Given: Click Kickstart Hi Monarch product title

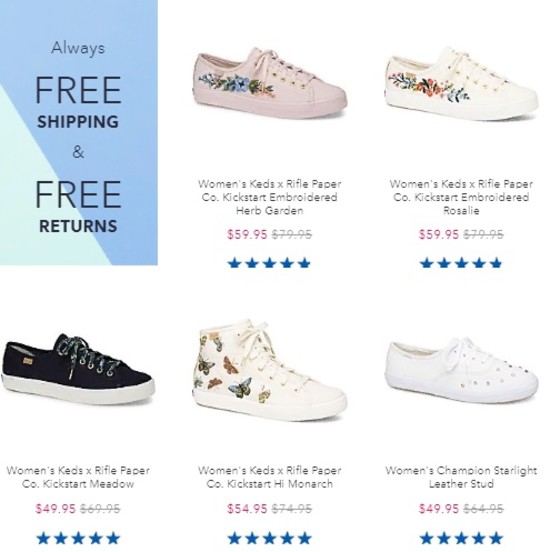Looking at the screenshot, I should 270,477.
